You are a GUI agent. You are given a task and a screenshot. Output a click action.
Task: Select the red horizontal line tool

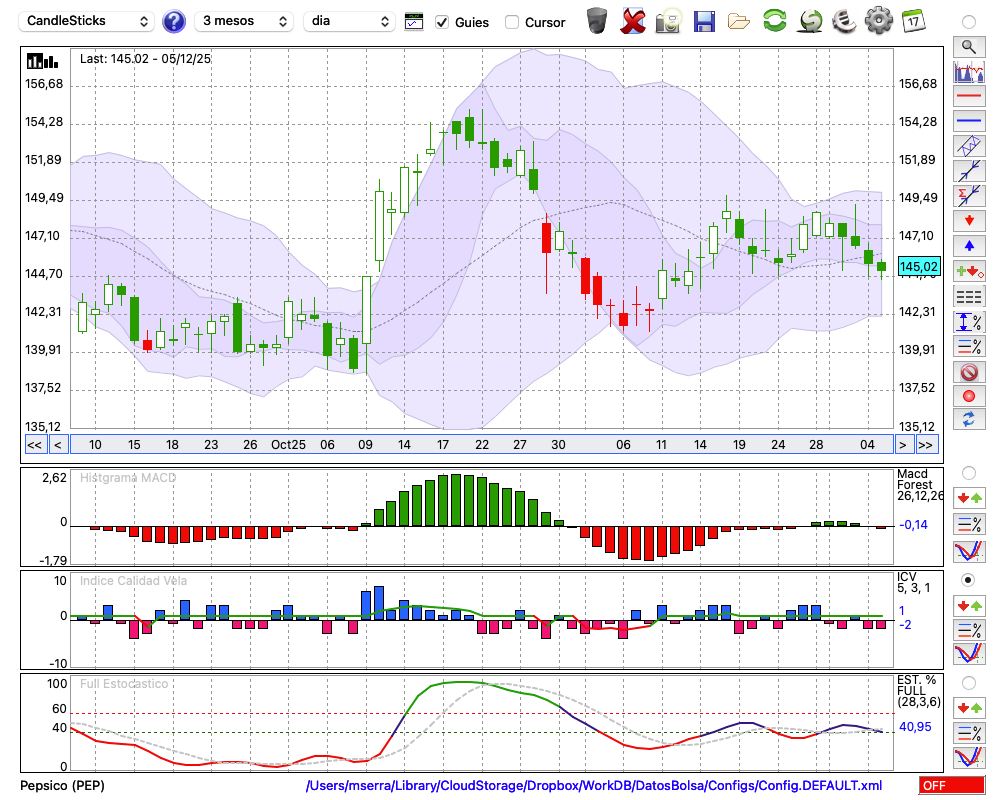pyautogui.click(x=968, y=97)
